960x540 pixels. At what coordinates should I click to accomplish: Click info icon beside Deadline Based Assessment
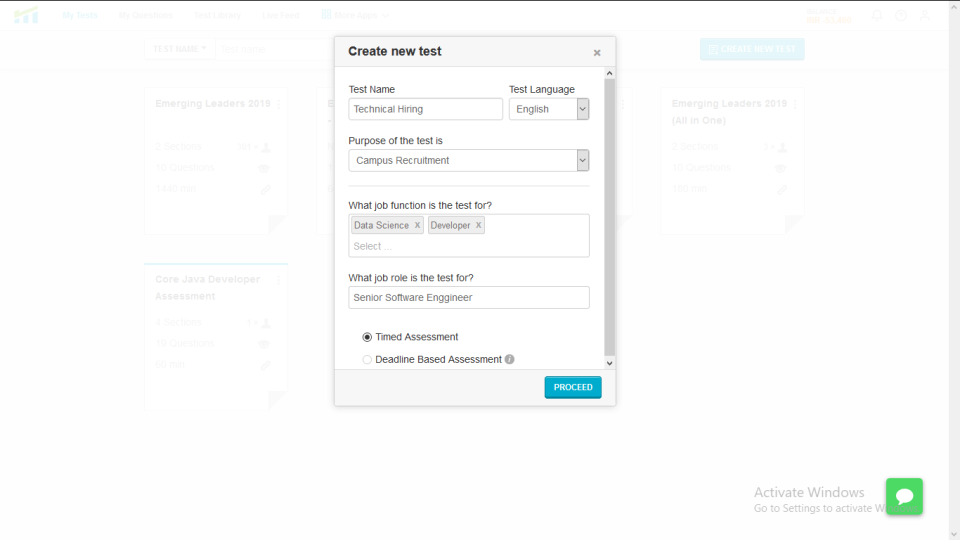pos(510,360)
